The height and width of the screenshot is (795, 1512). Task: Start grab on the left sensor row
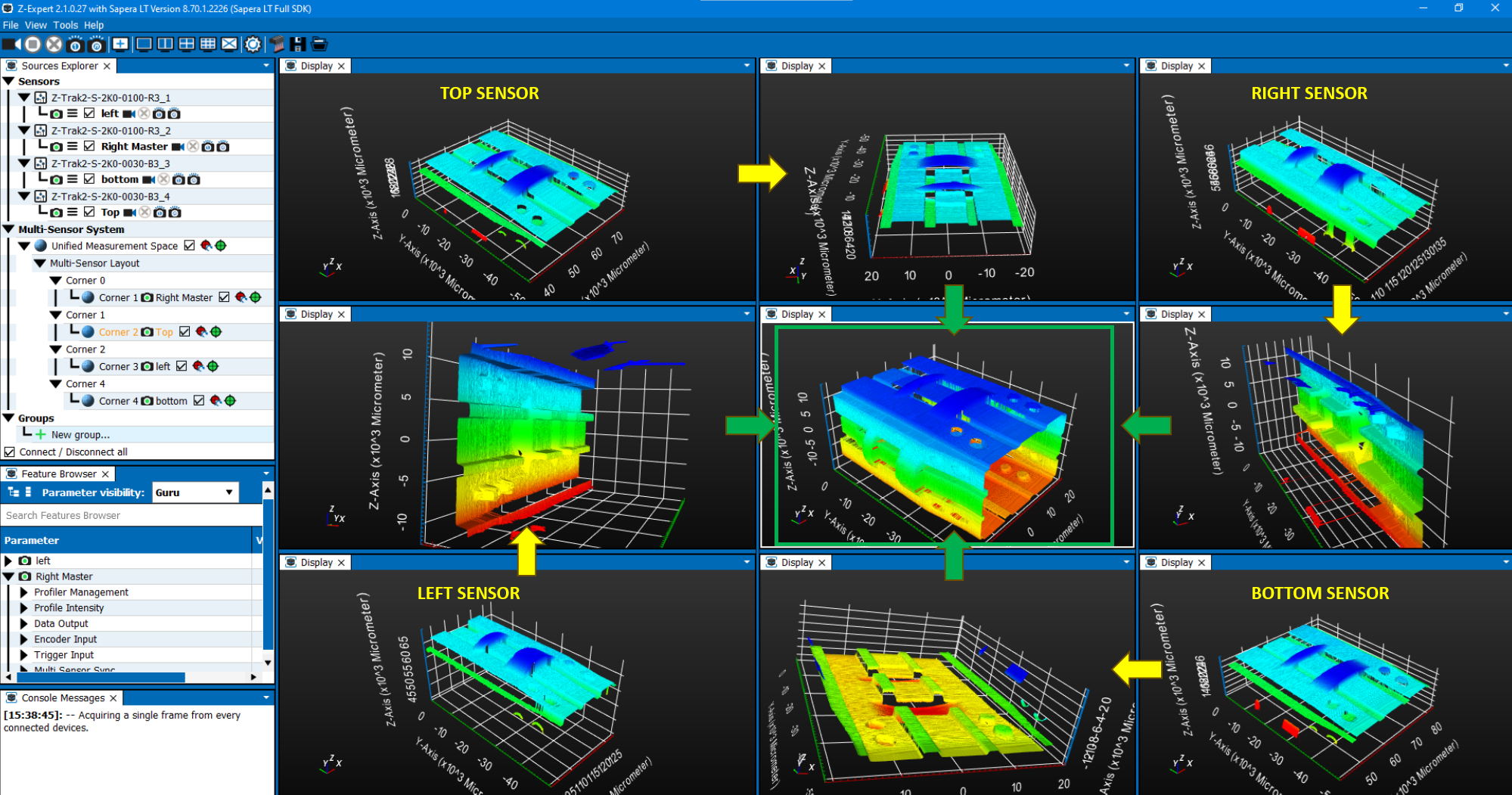(x=129, y=113)
